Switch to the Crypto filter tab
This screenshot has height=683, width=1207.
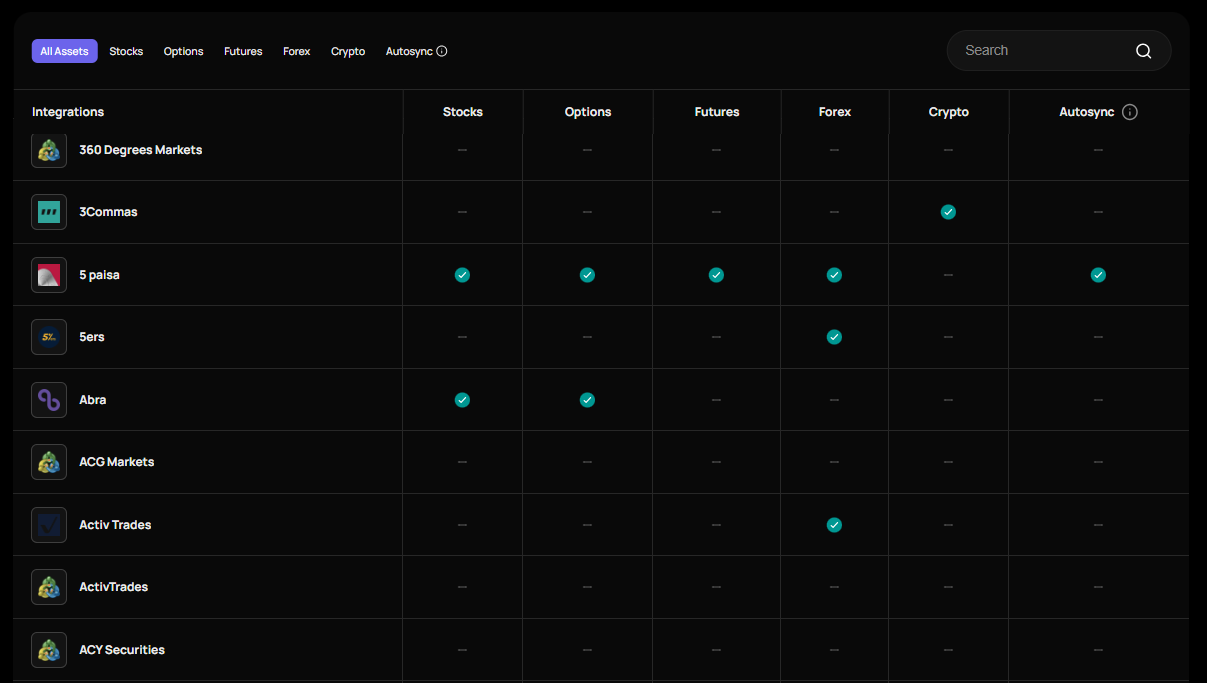pos(348,51)
